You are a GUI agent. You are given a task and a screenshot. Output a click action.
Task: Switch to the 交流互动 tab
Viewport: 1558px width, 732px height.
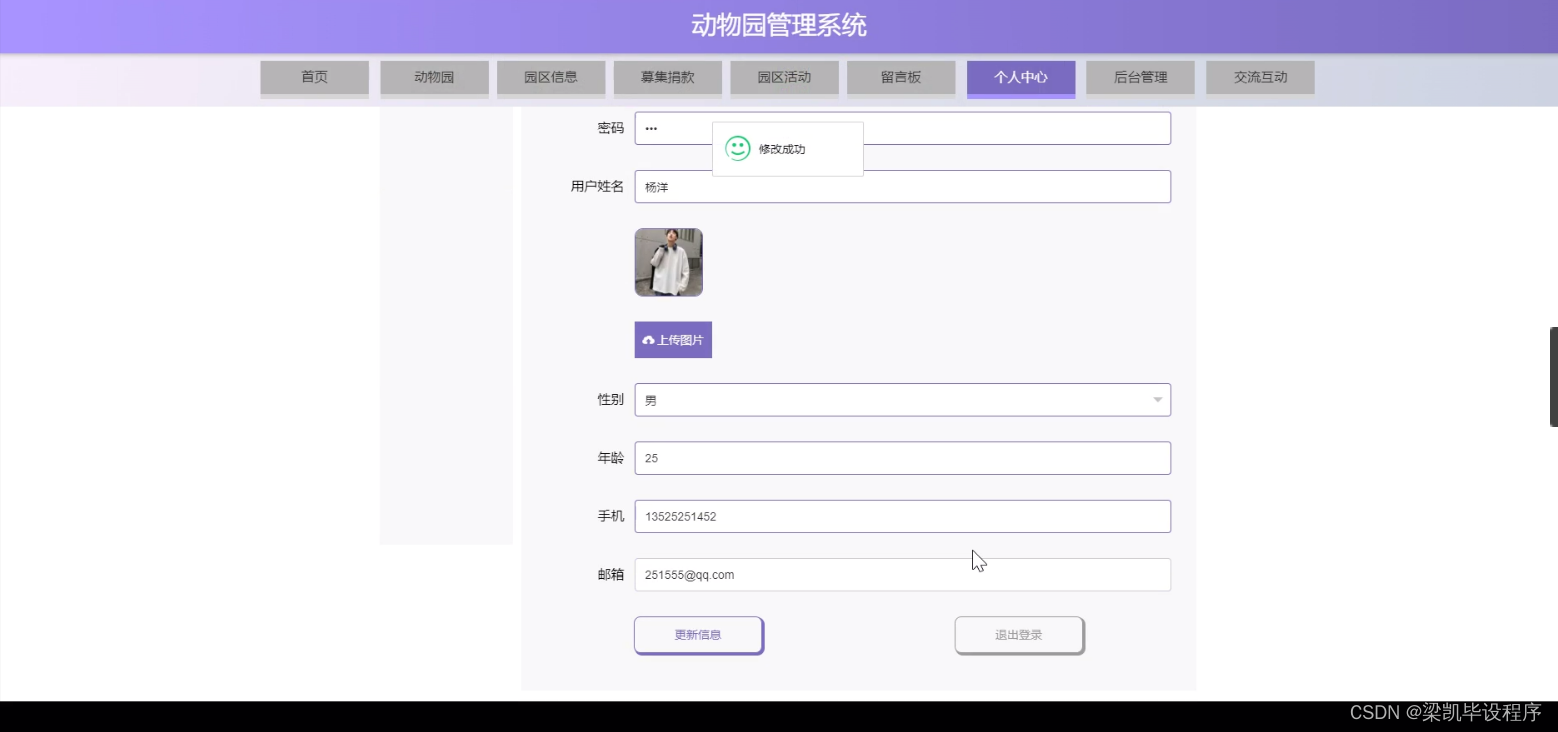click(x=1260, y=78)
